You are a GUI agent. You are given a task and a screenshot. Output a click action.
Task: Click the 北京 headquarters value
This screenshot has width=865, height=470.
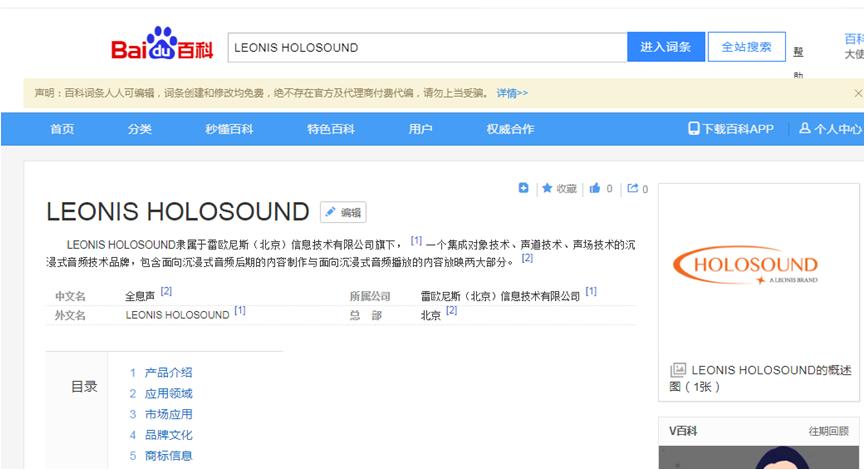(431, 316)
